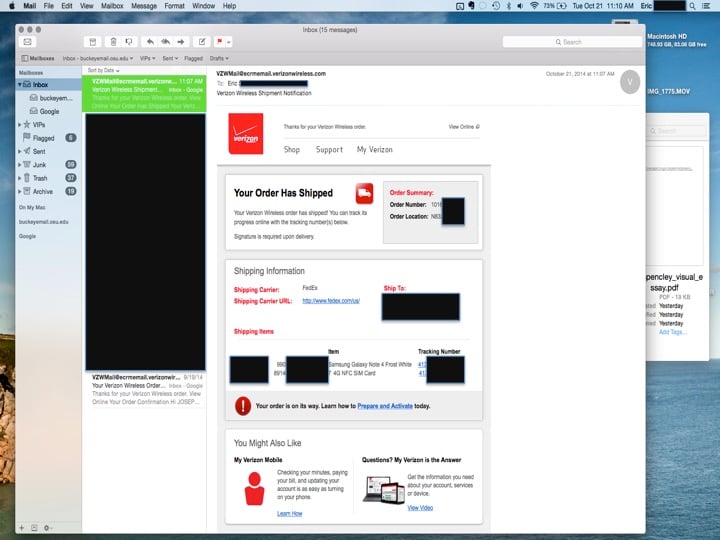This screenshot has height=540, width=720.
Task: Expand the Sent disclosure triangle
Action: tap(20, 151)
